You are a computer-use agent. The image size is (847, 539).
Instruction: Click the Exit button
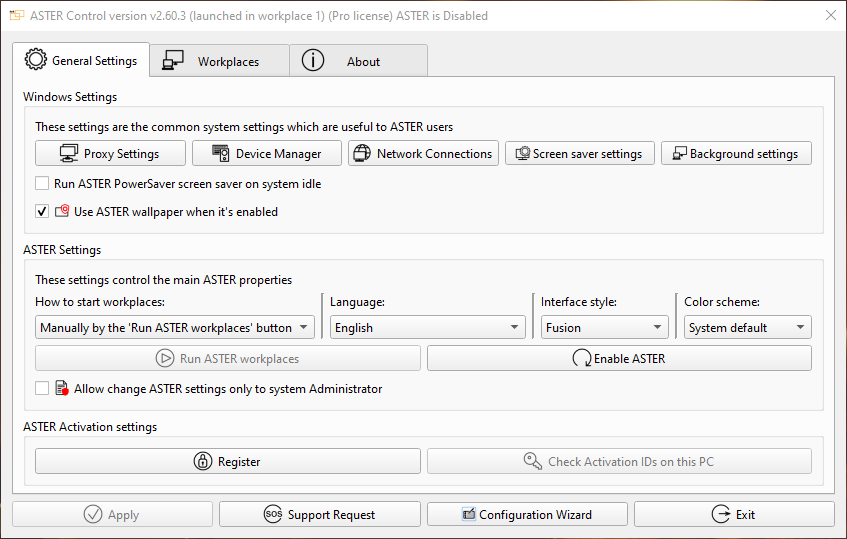click(x=734, y=514)
